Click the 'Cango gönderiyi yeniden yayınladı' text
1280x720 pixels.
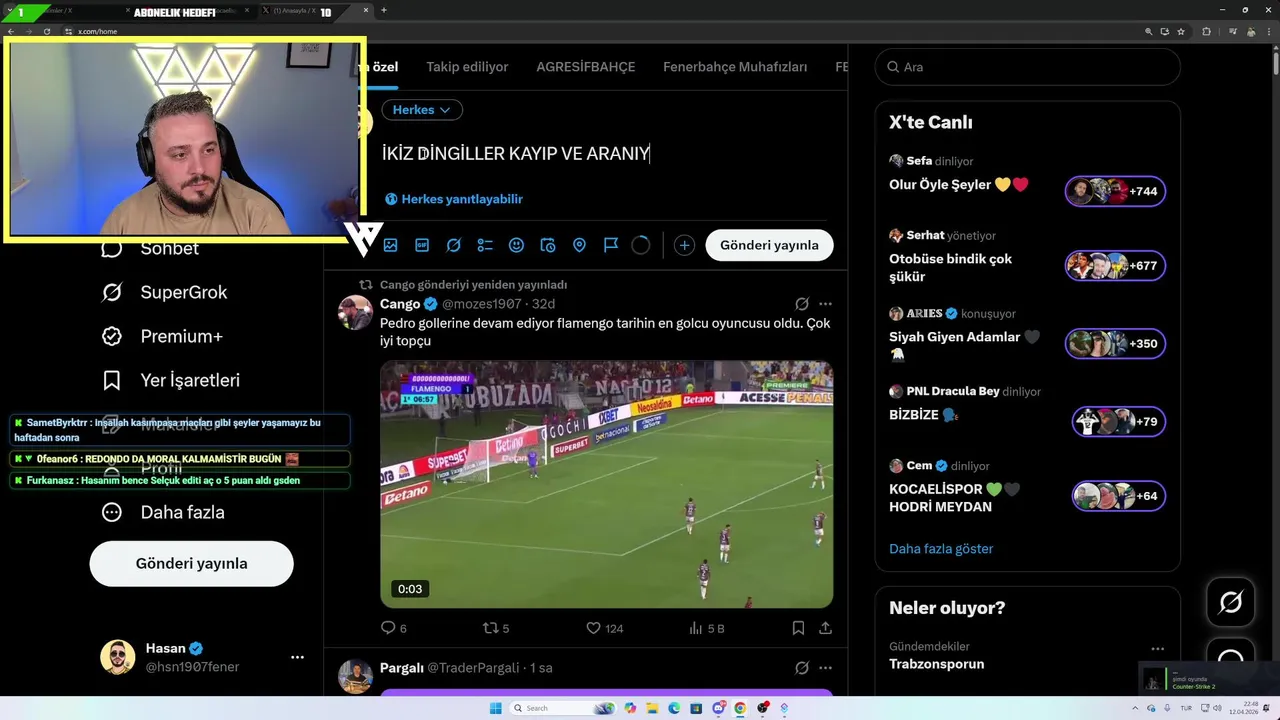(473, 285)
